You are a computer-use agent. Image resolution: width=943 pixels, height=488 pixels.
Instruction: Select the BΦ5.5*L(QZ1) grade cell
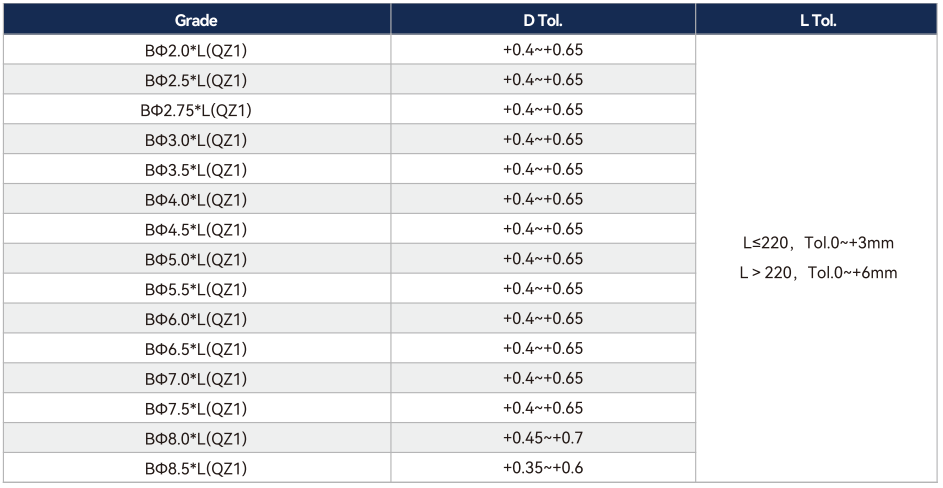197,289
